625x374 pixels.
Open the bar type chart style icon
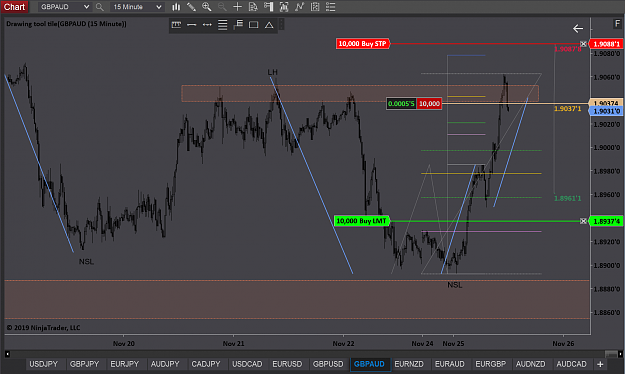tap(176, 7)
